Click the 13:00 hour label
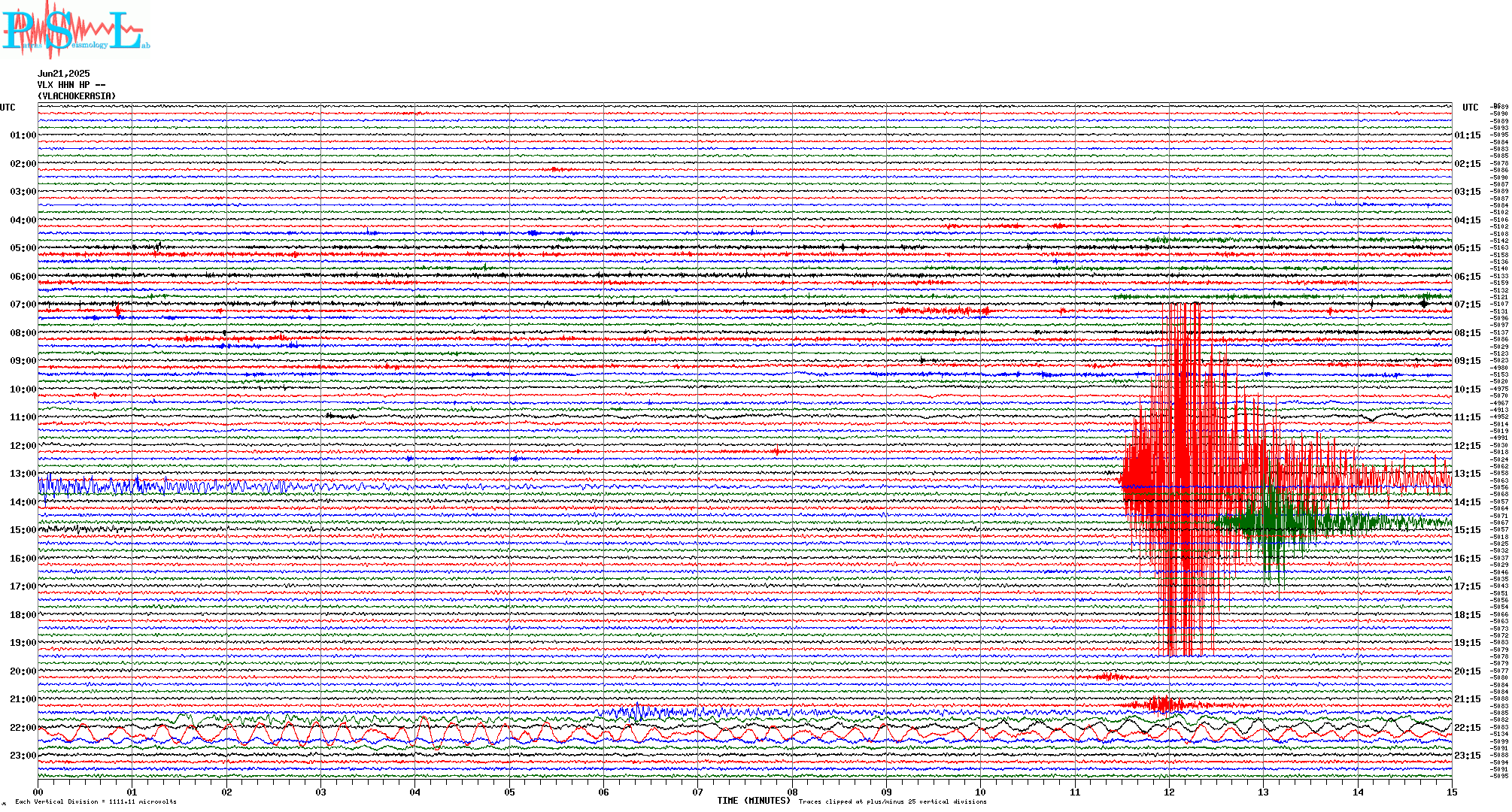The width and height of the screenshot is (1512, 812). (x=23, y=474)
